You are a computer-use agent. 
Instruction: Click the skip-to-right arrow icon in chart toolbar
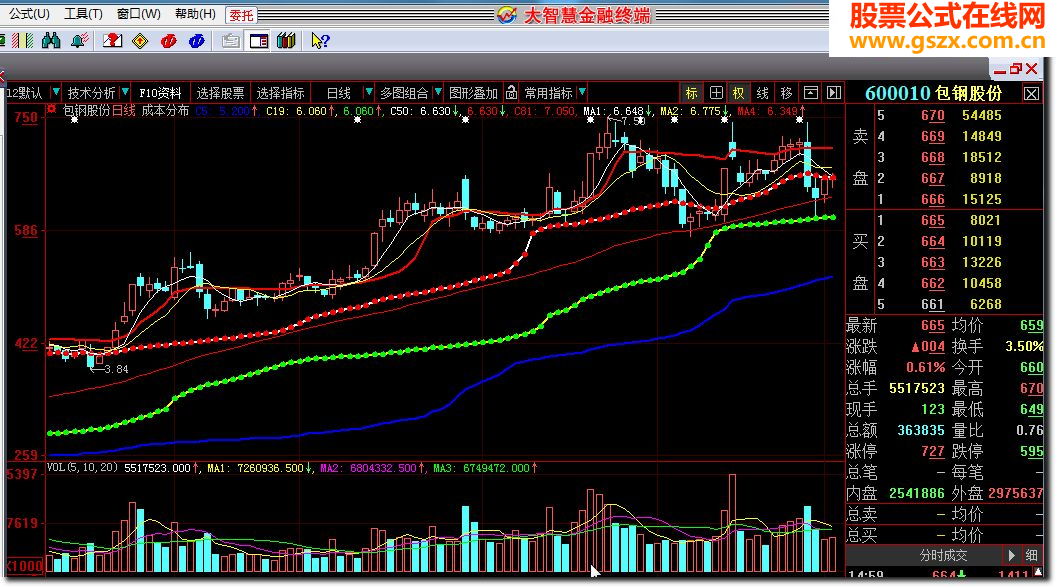834,93
